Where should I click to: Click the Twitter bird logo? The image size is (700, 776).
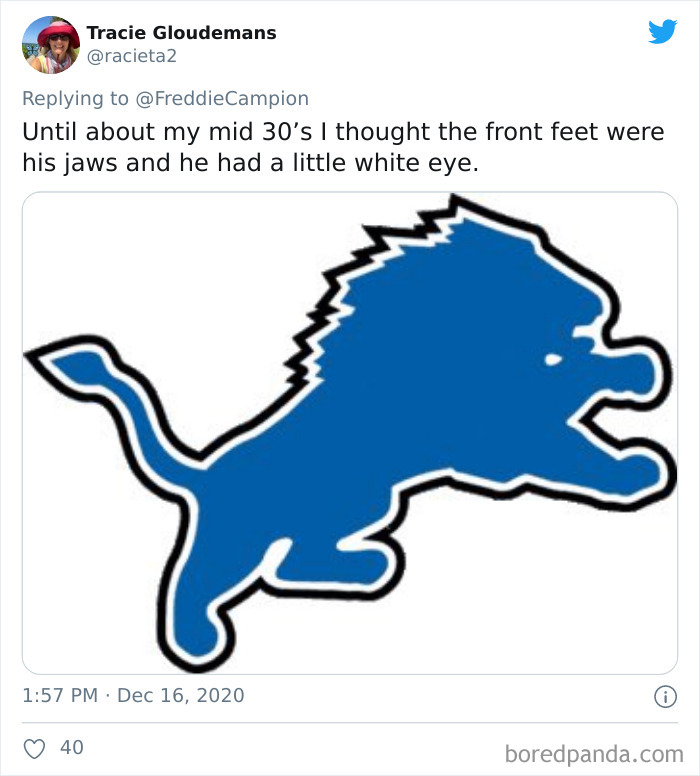click(x=662, y=32)
